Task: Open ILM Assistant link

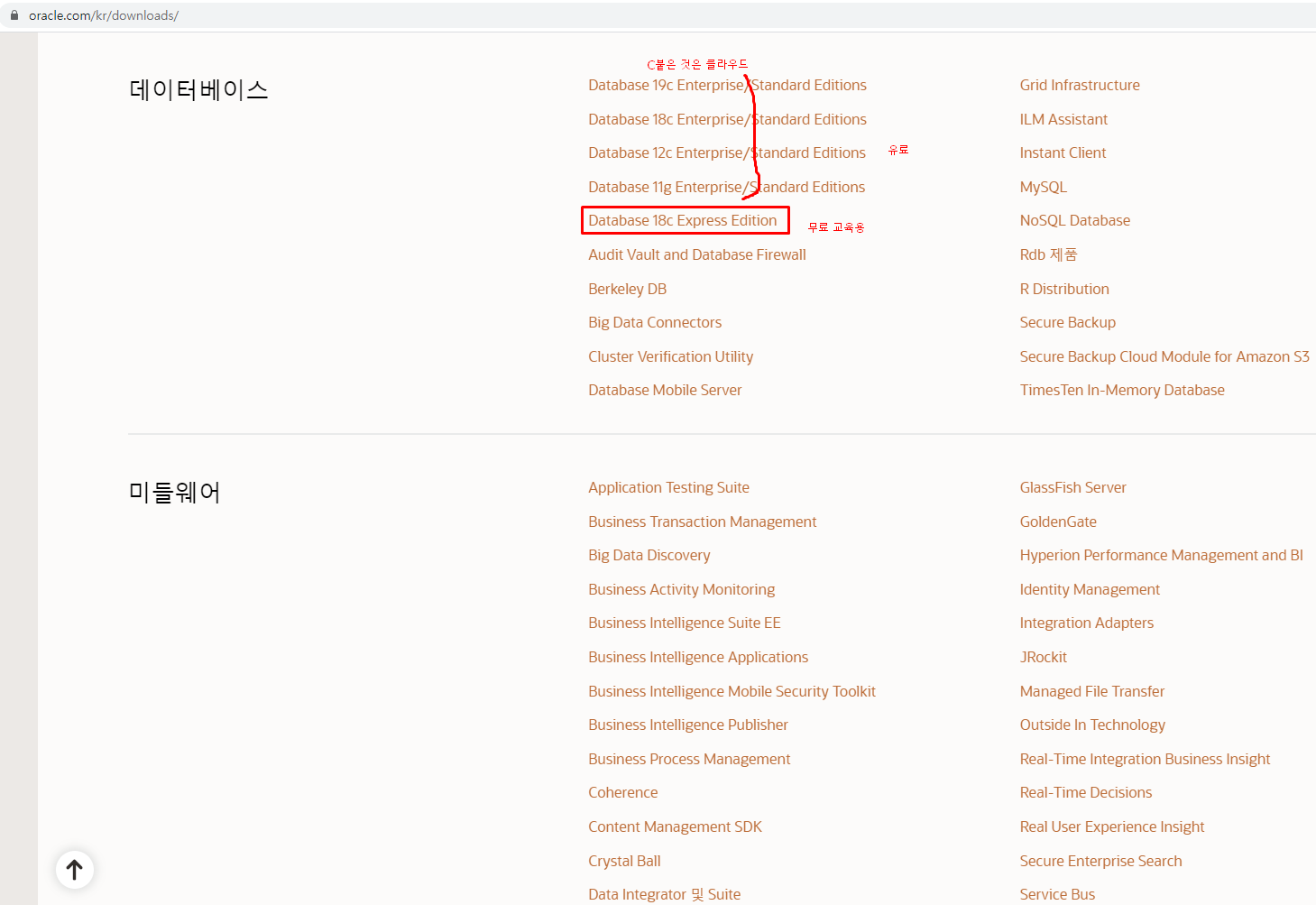Action: [1063, 119]
